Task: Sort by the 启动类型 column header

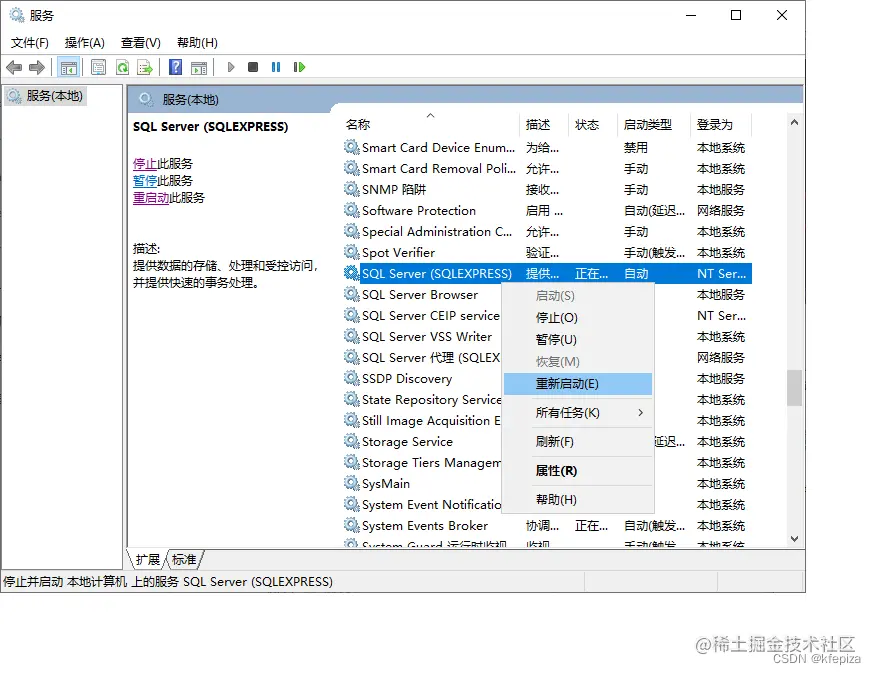Action: point(654,125)
